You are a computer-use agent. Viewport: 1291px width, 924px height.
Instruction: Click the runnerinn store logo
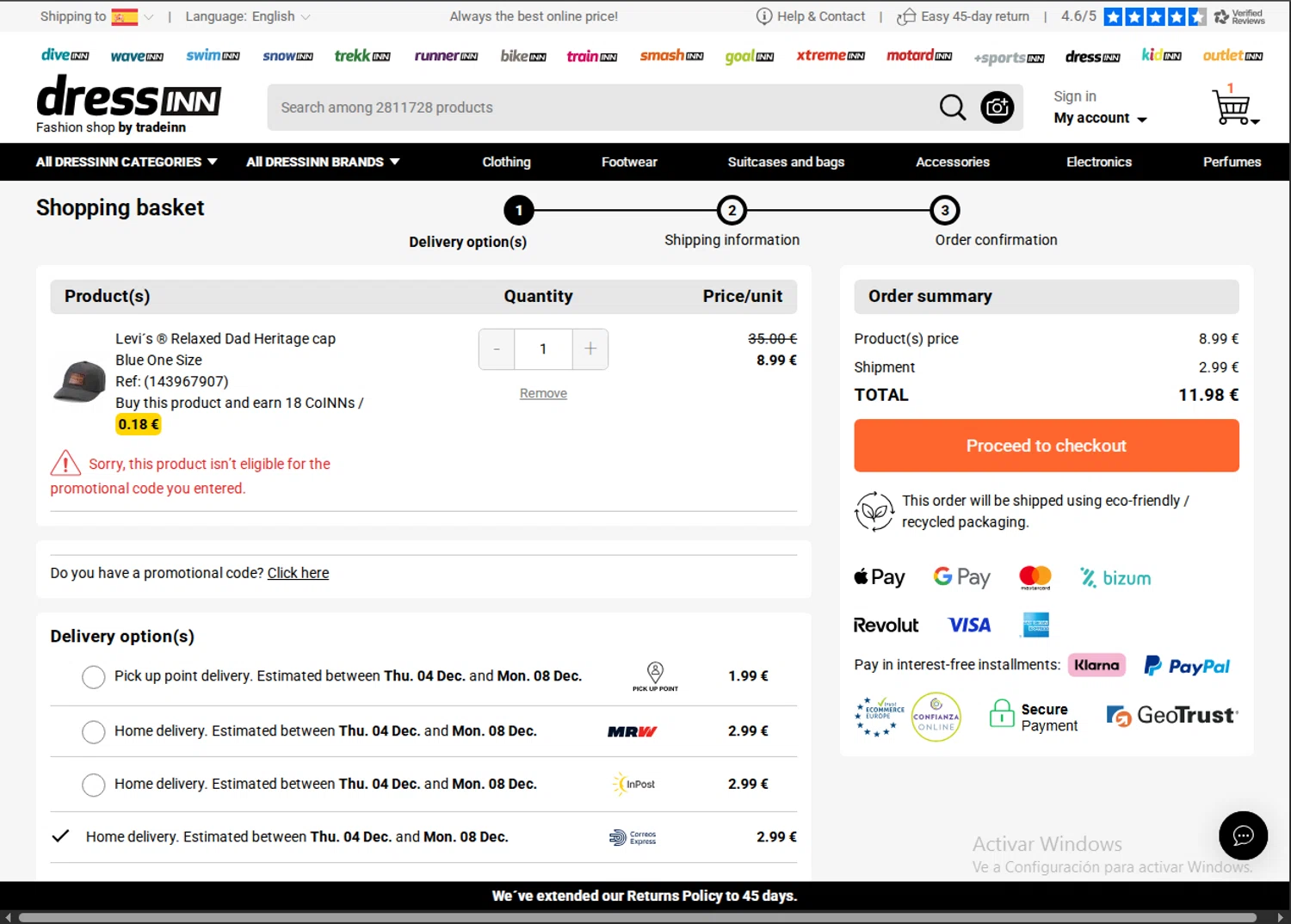tap(446, 56)
